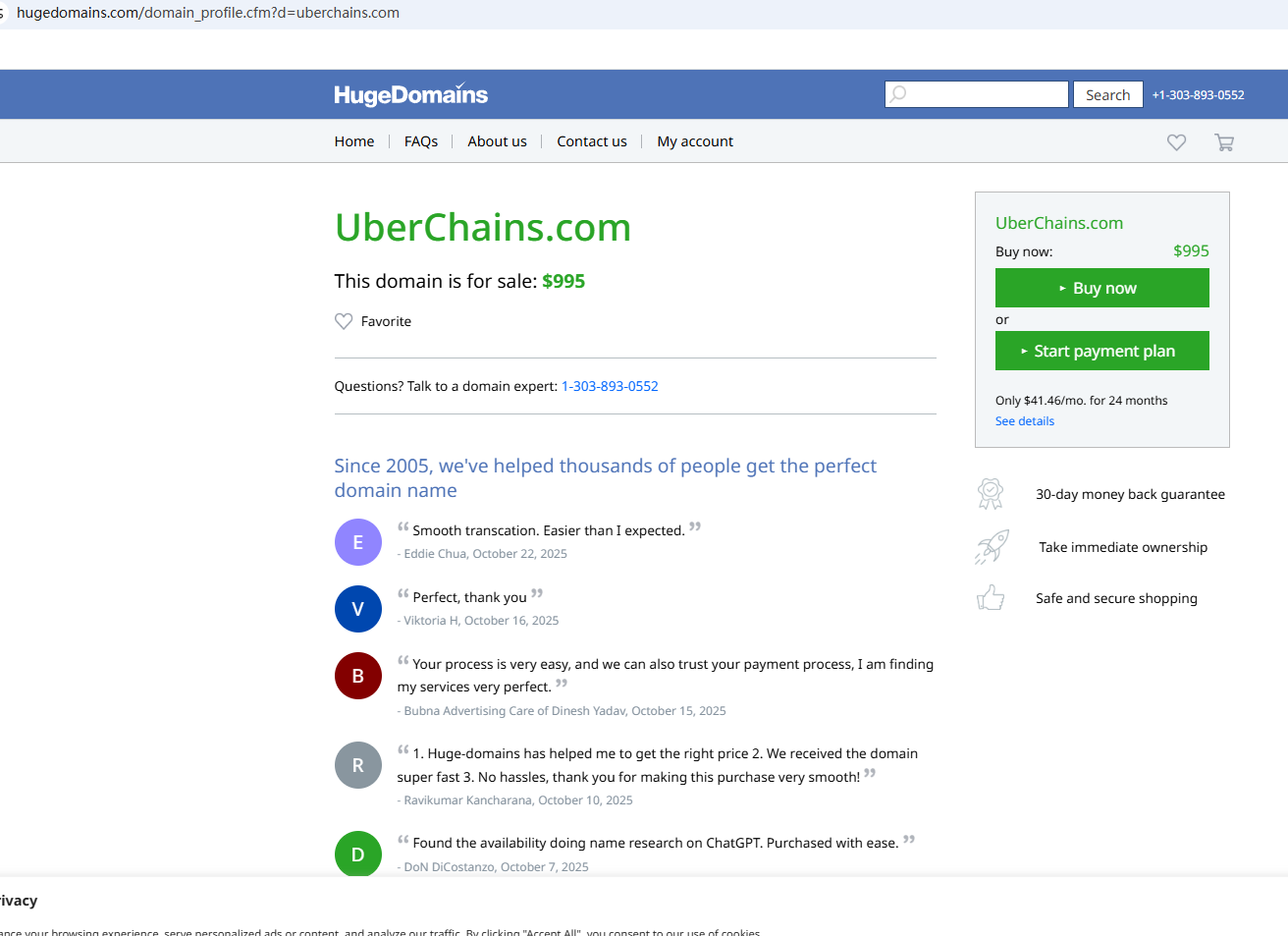Viewport: 1288px width, 936px height.
Task: Call domain expert phone number link
Action: [x=610, y=386]
